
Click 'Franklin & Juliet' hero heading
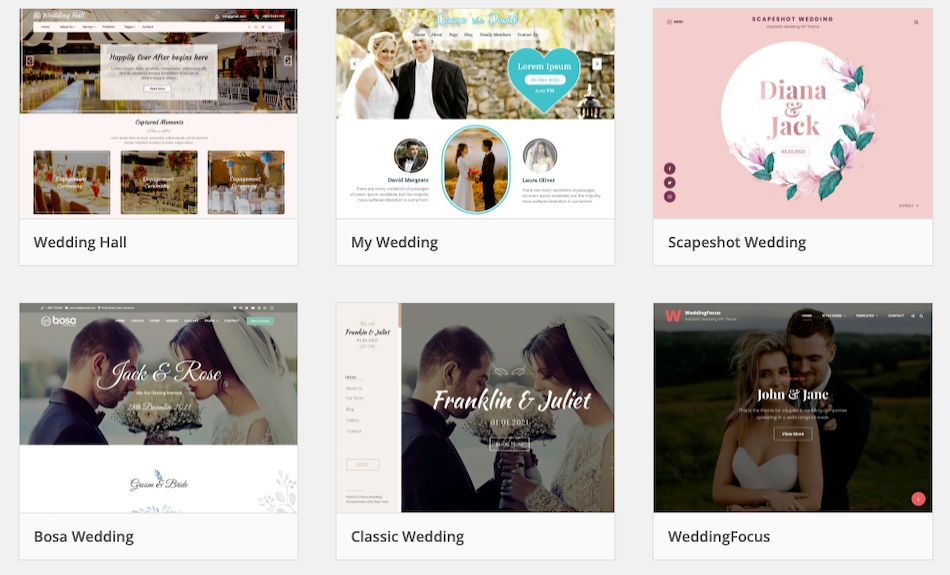(512, 401)
